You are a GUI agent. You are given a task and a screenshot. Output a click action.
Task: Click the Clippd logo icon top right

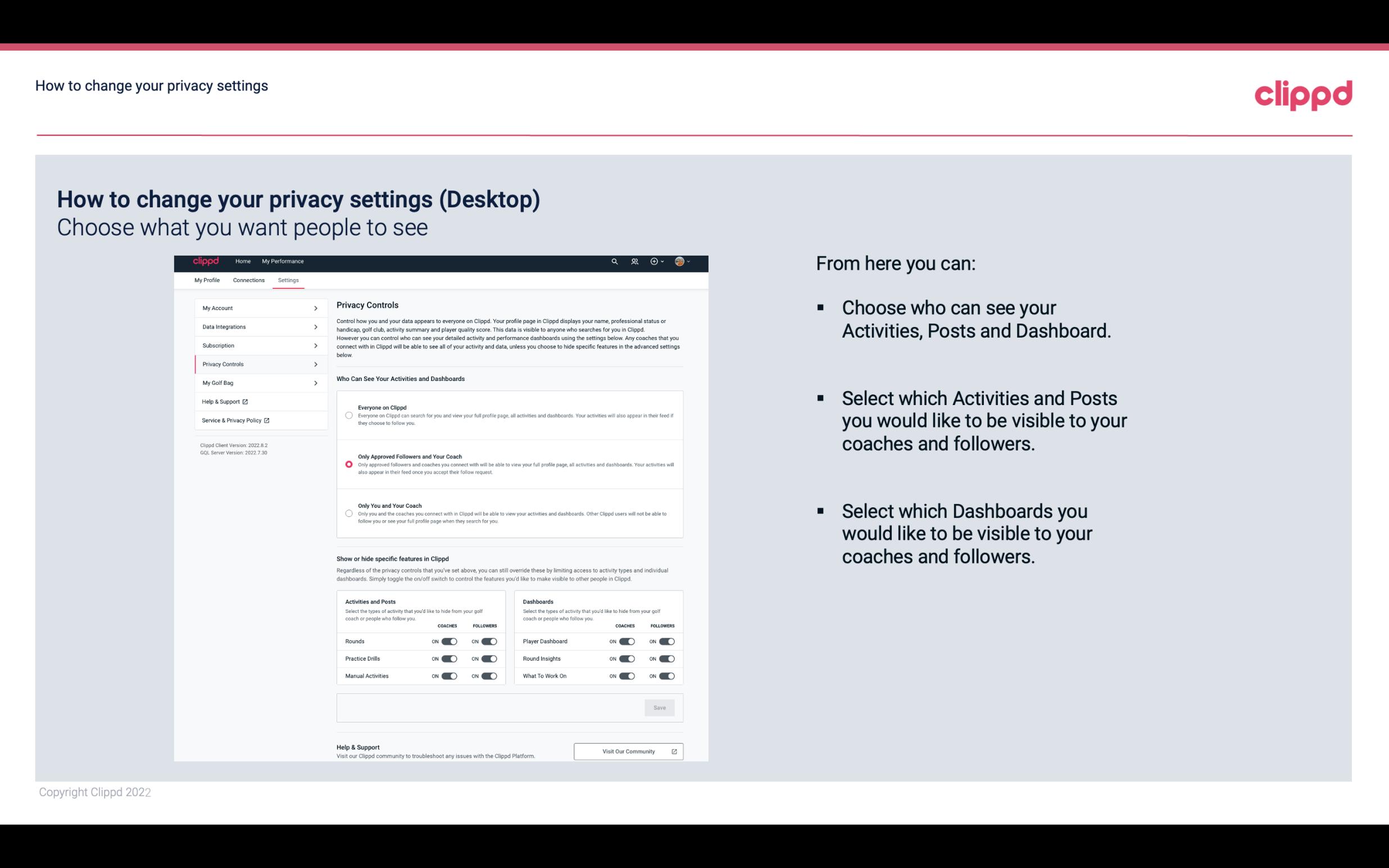pos(1303,94)
